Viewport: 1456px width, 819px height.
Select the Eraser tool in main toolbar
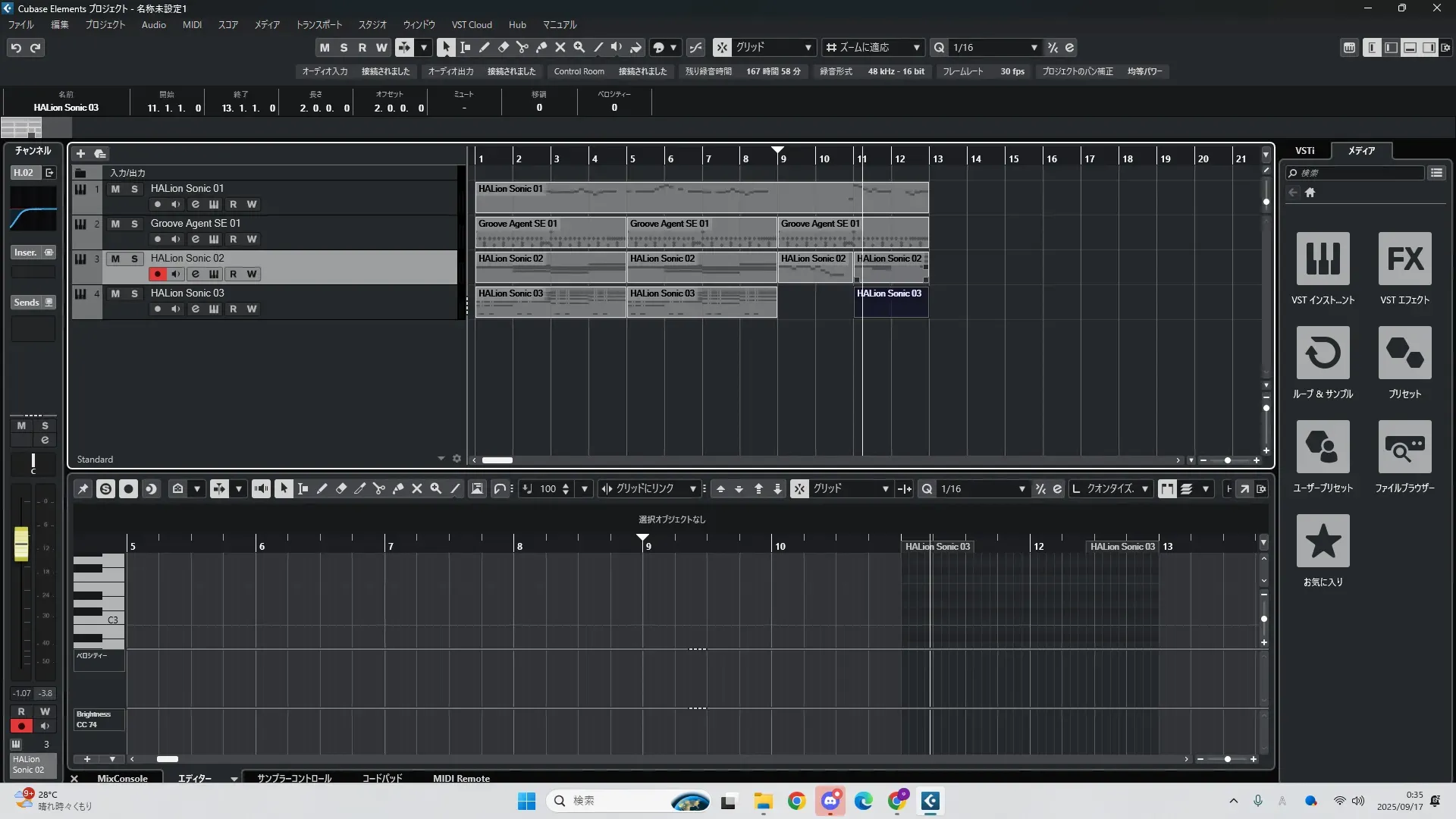coord(504,47)
